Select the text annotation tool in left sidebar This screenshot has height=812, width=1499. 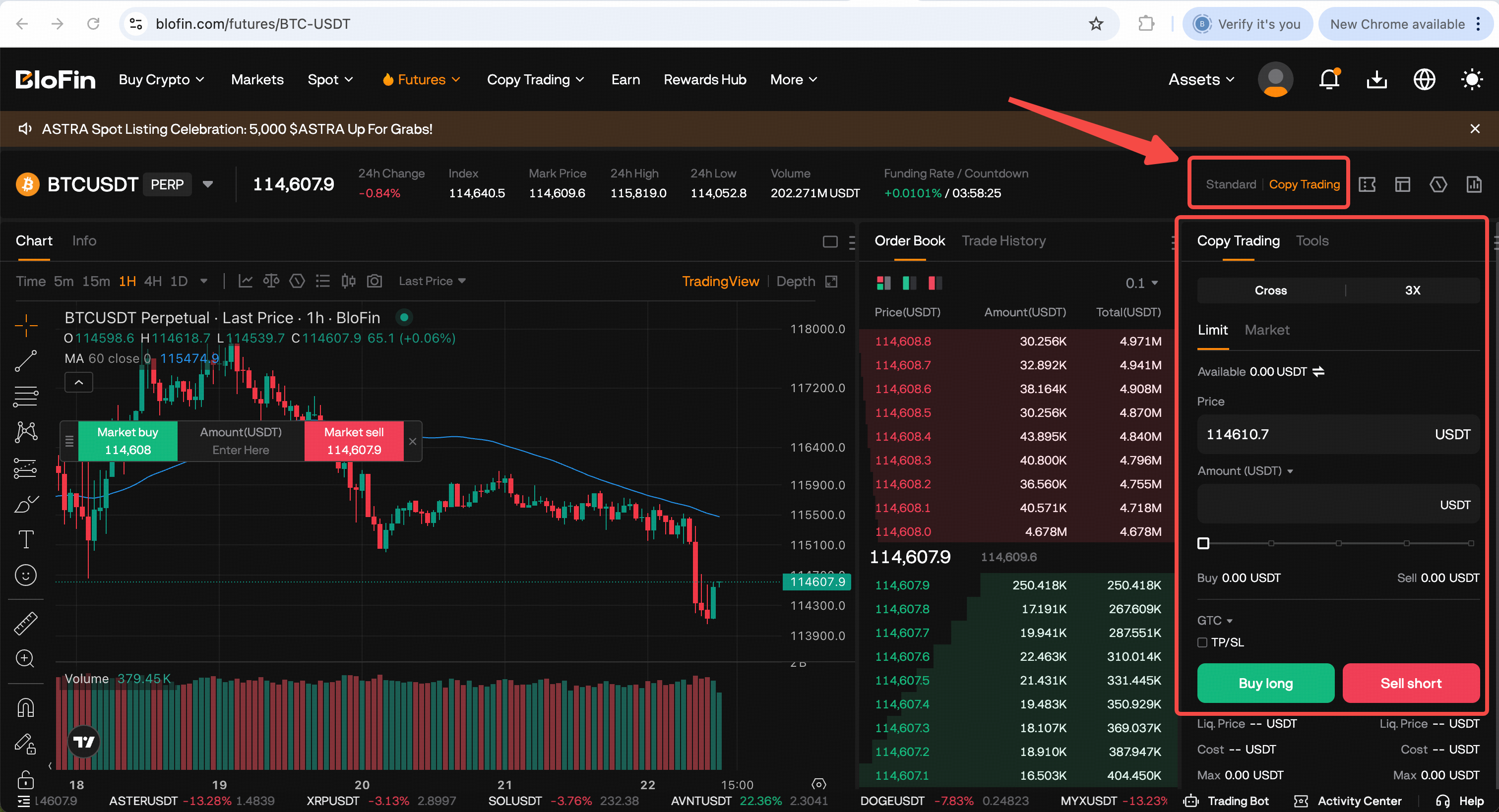[x=26, y=539]
